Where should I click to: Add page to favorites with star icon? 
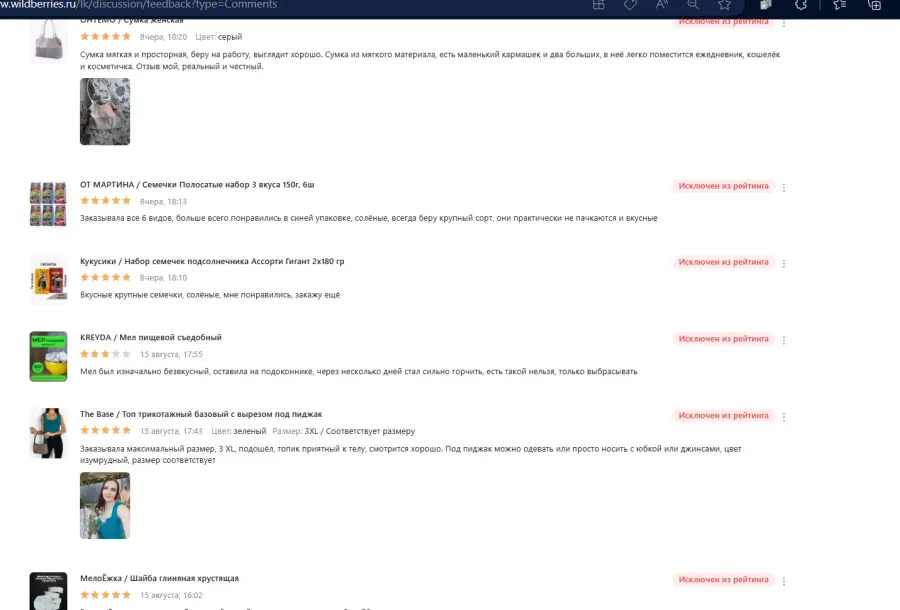tap(724, 5)
